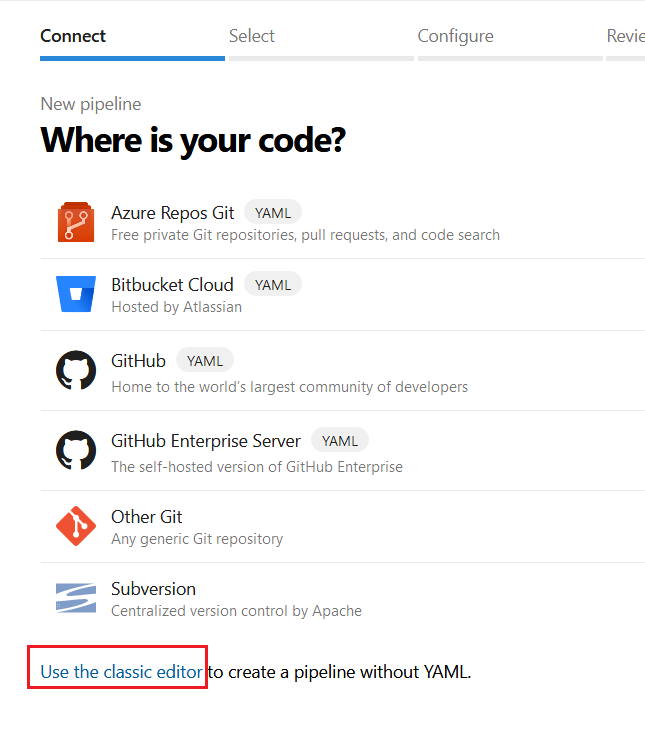The height and width of the screenshot is (742, 645).
Task: Click the YAML badge beside Azure Repos Git
Action: pyautogui.click(x=273, y=213)
